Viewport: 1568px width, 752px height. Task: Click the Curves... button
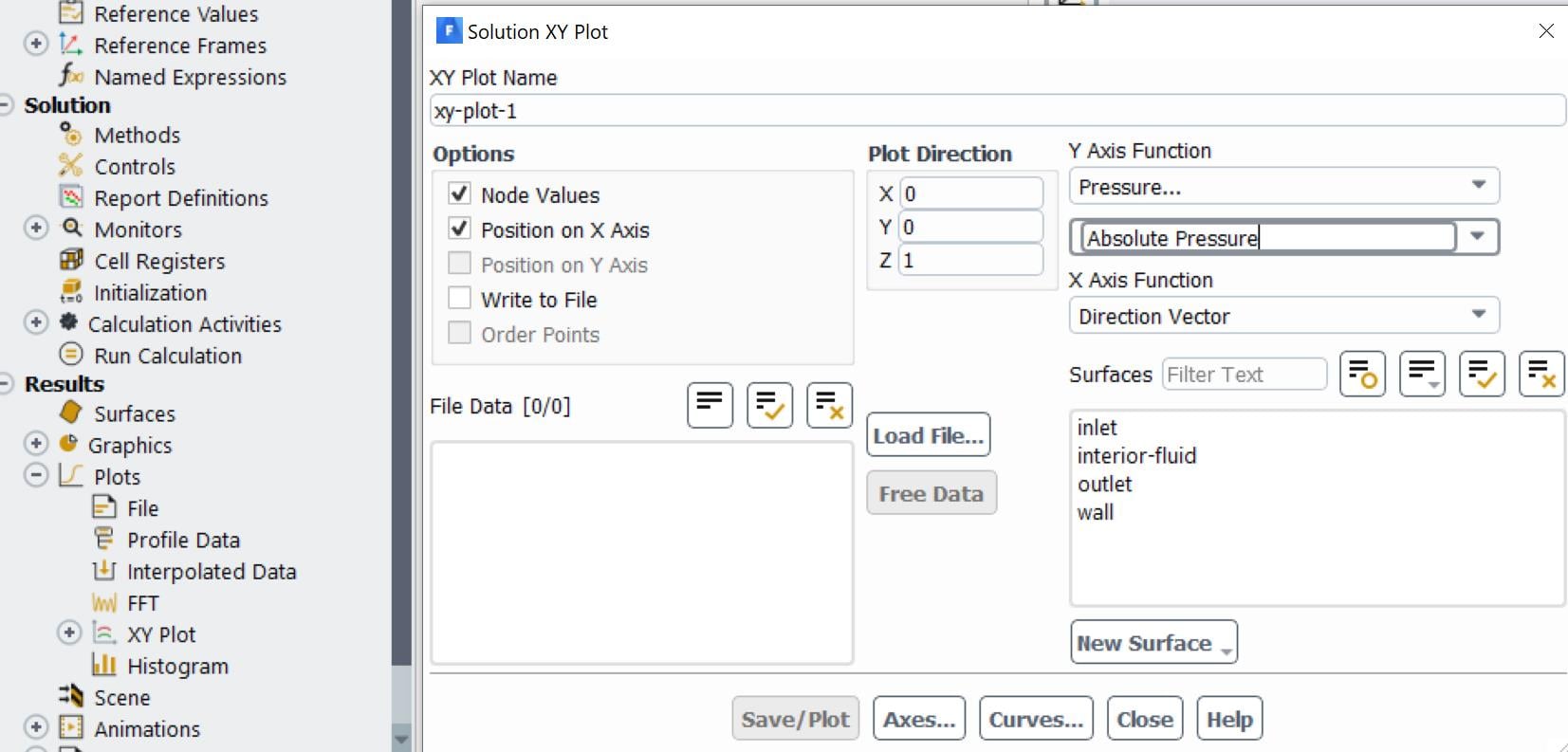tap(1036, 720)
